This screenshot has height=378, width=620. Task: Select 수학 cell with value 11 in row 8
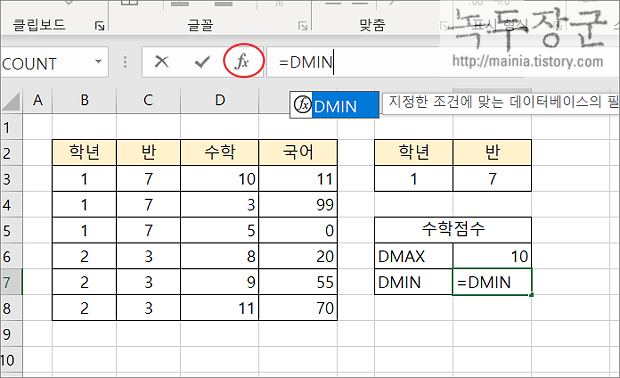[220, 308]
